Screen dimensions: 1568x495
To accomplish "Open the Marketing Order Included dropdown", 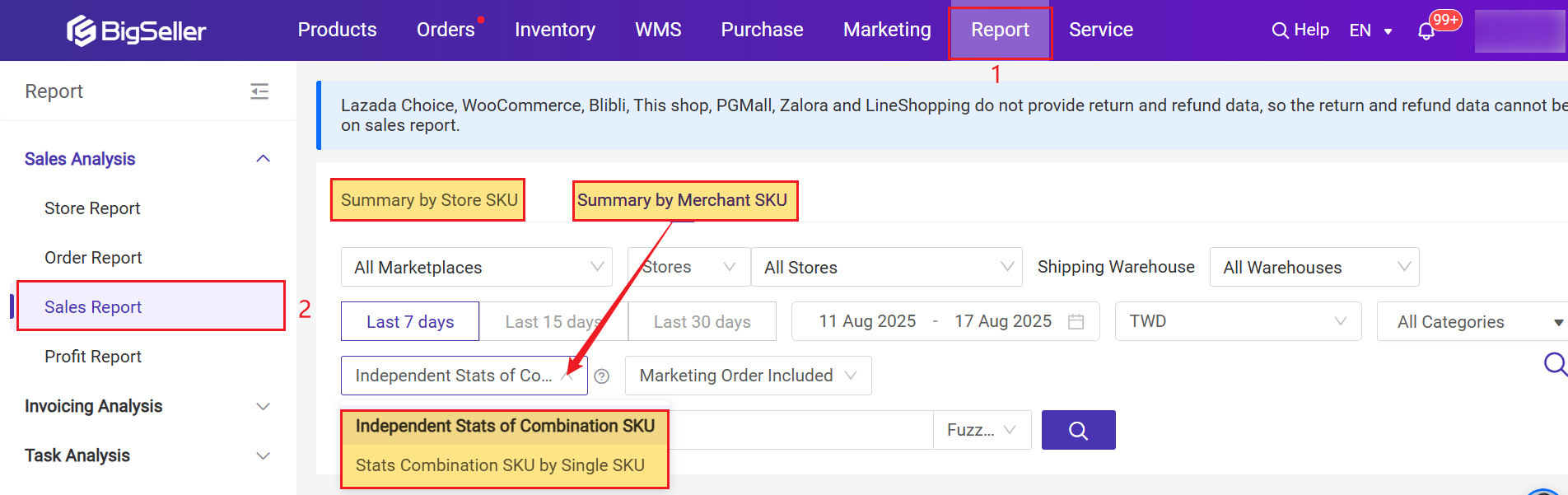I will pyautogui.click(x=747, y=376).
